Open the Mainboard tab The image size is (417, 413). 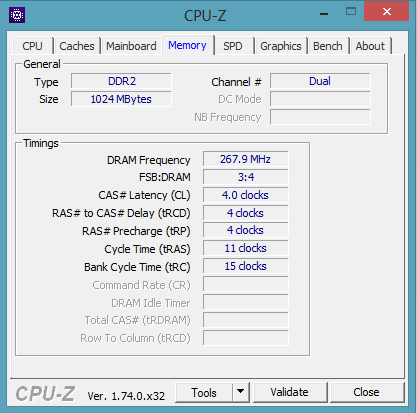point(131,46)
